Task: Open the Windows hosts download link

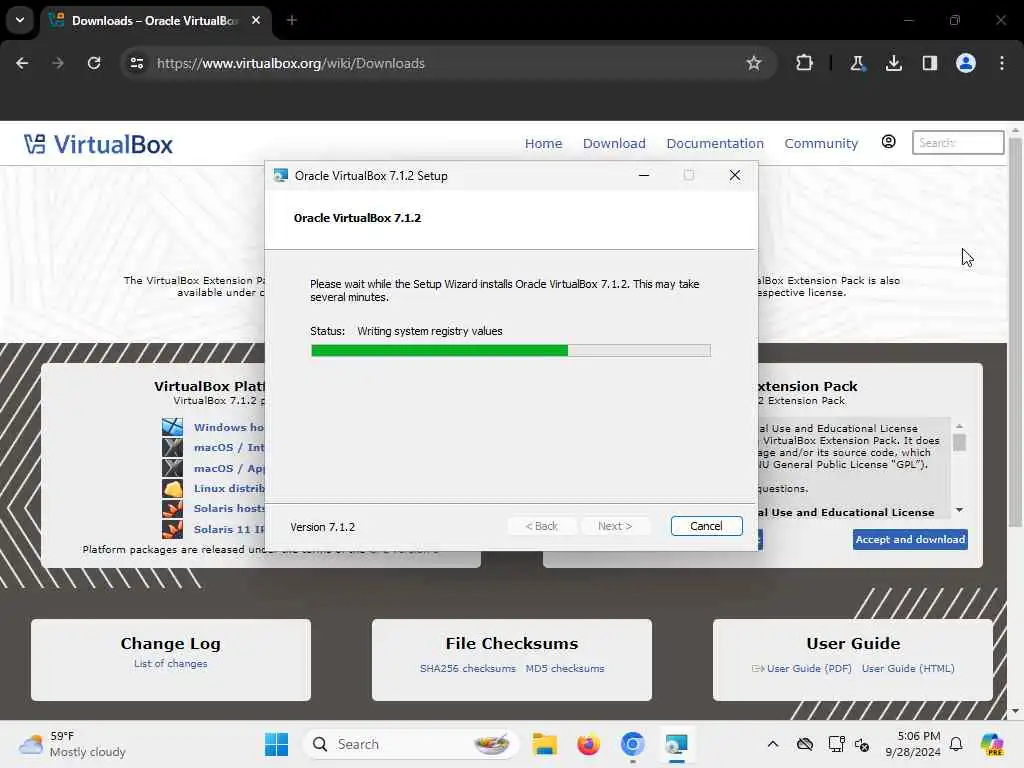Action: point(229,427)
